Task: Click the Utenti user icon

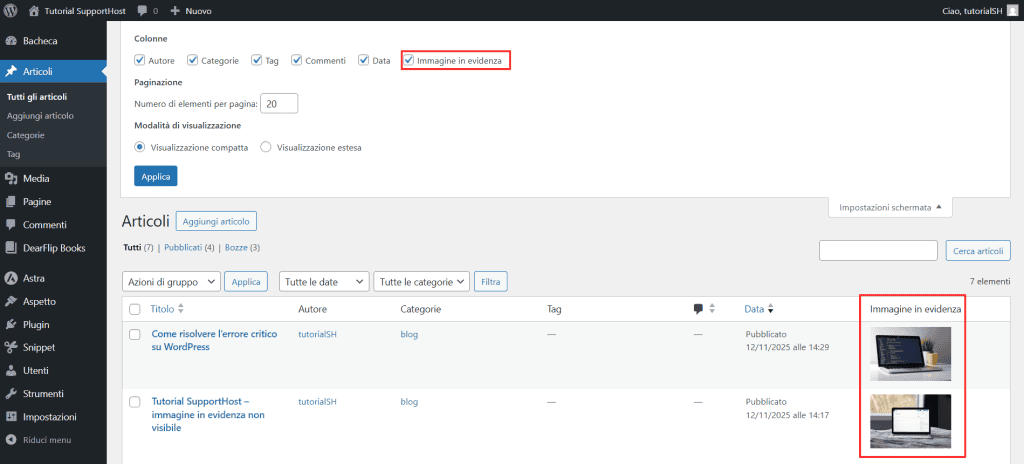Action: [10, 371]
